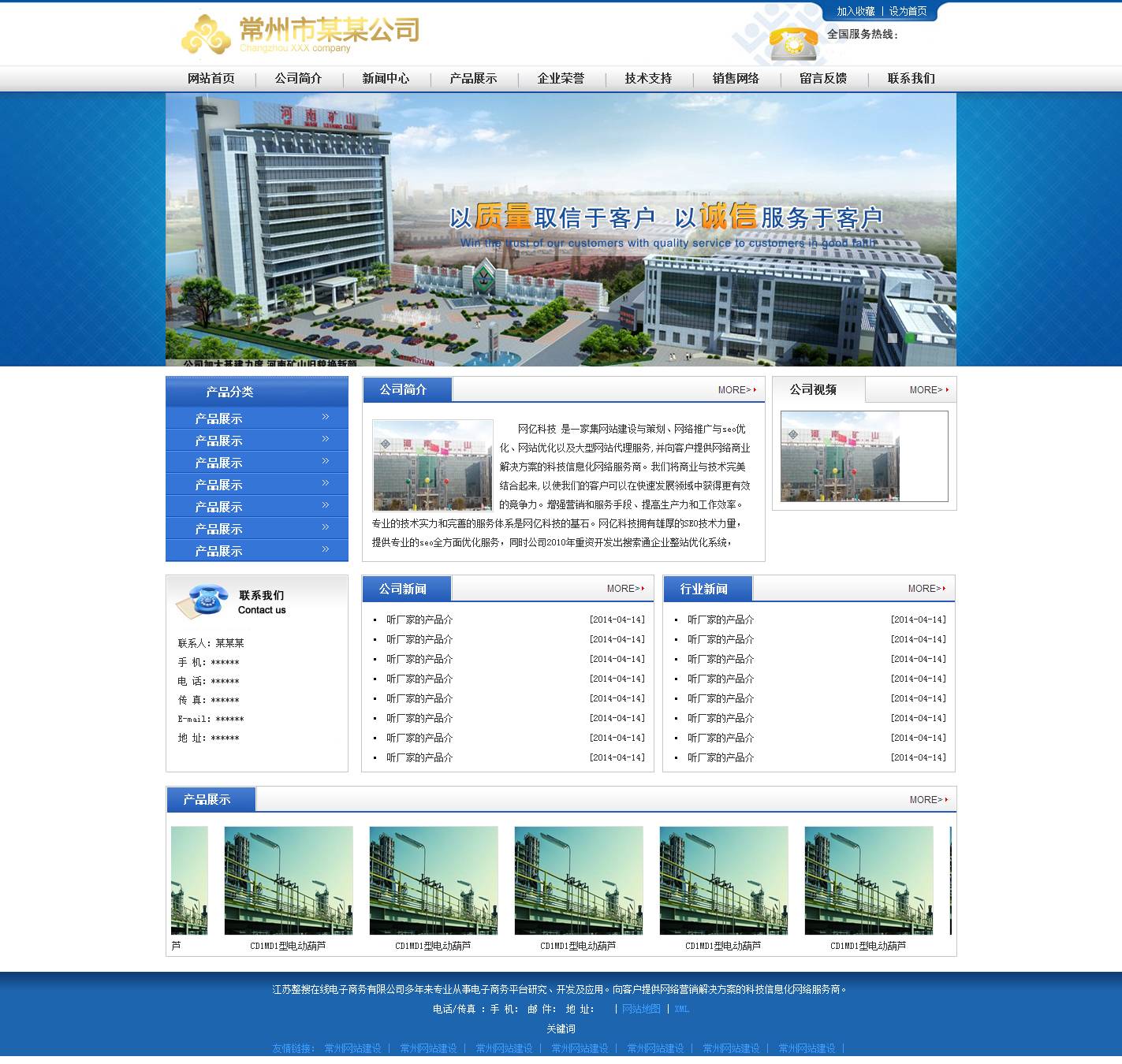Click MORE arrow in 公司视频 section
The height and width of the screenshot is (1064, 1122).
pyautogui.click(x=929, y=390)
